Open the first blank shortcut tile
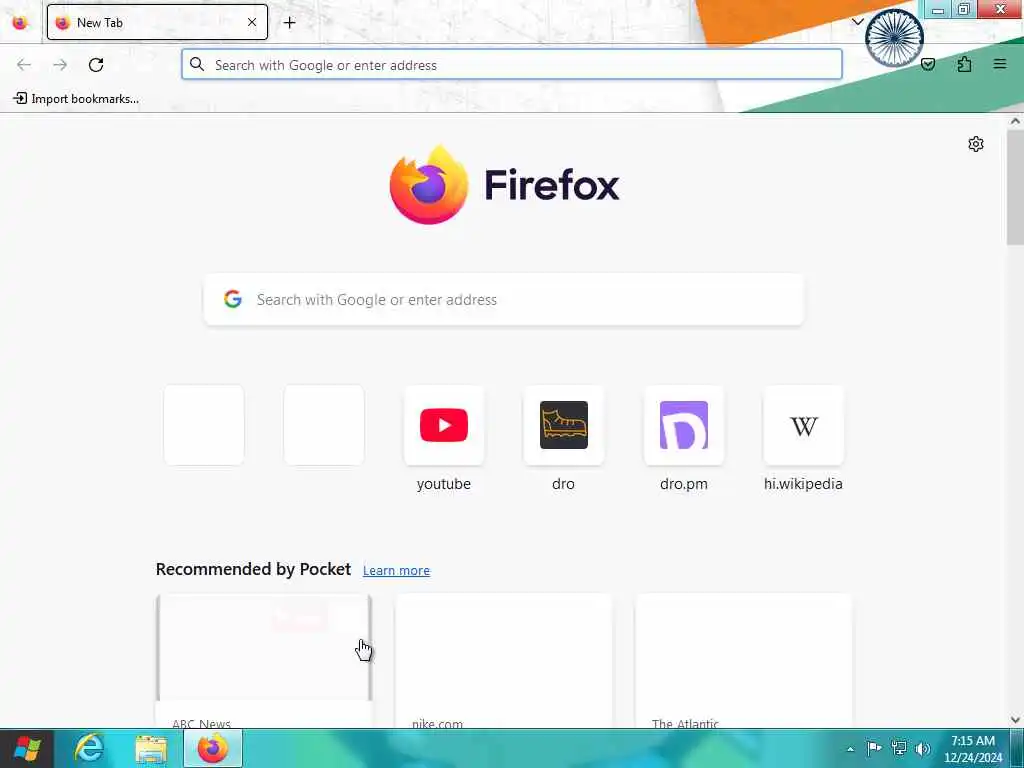The image size is (1024, 768). click(x=204, y=425)
